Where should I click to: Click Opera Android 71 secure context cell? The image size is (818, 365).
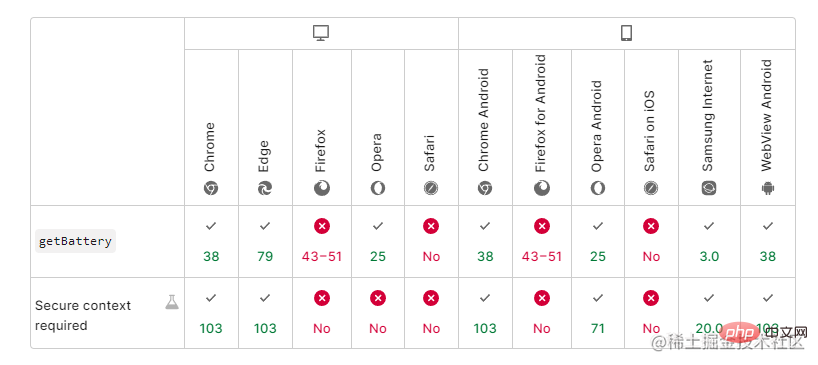coord(598,313)
